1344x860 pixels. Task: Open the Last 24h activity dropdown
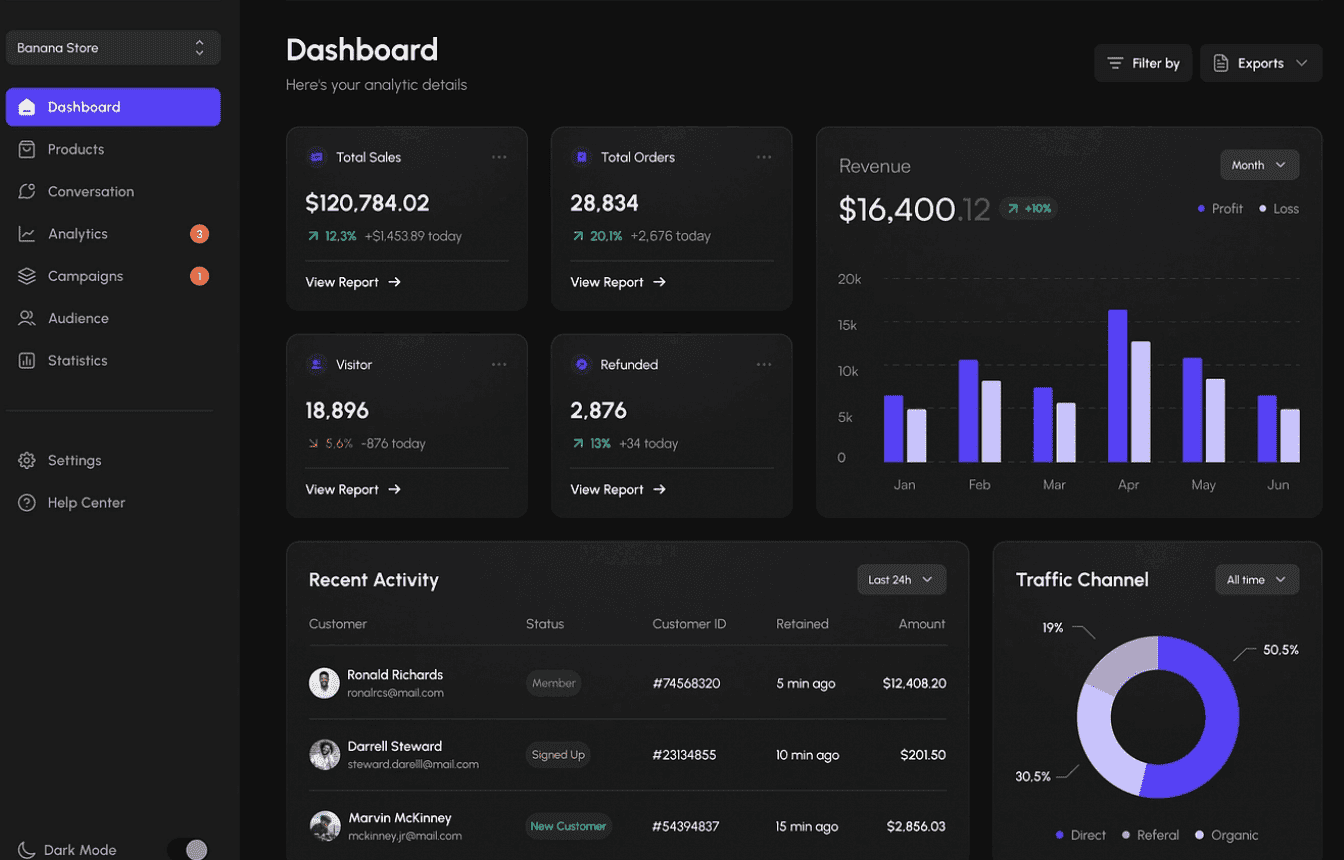[x=901, y=580]
